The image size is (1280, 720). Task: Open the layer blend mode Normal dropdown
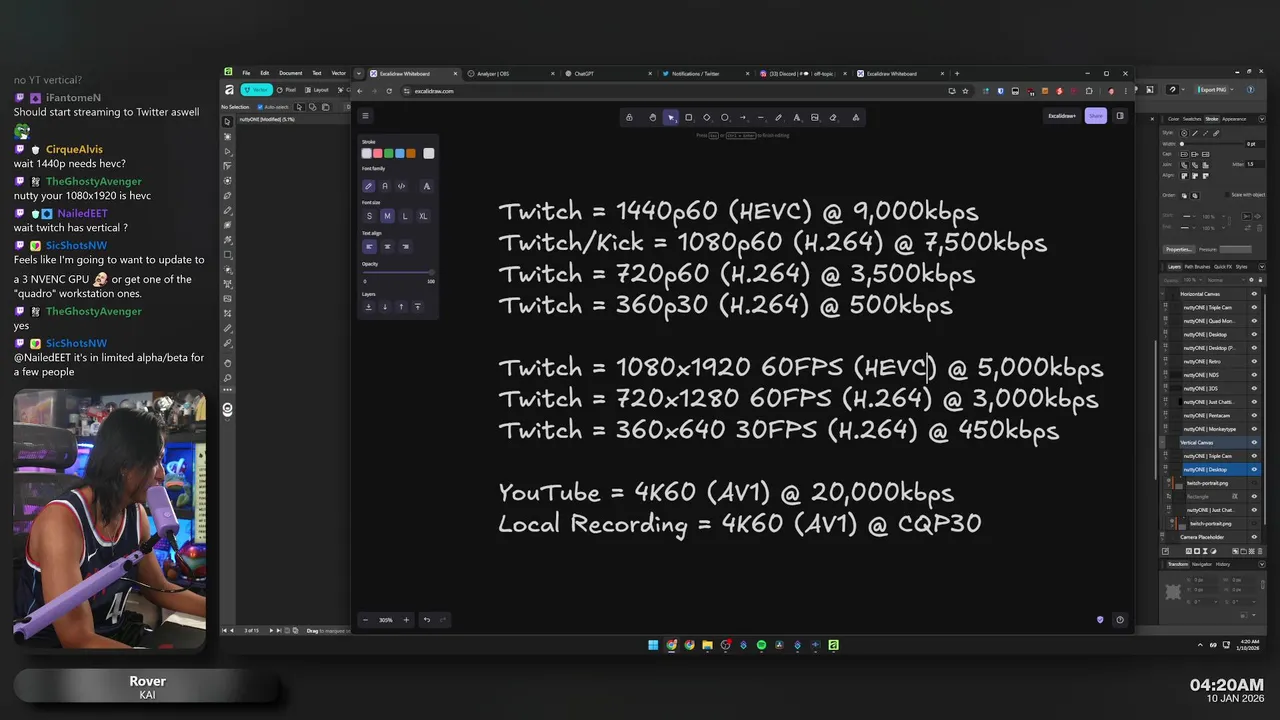[1225, 280]
